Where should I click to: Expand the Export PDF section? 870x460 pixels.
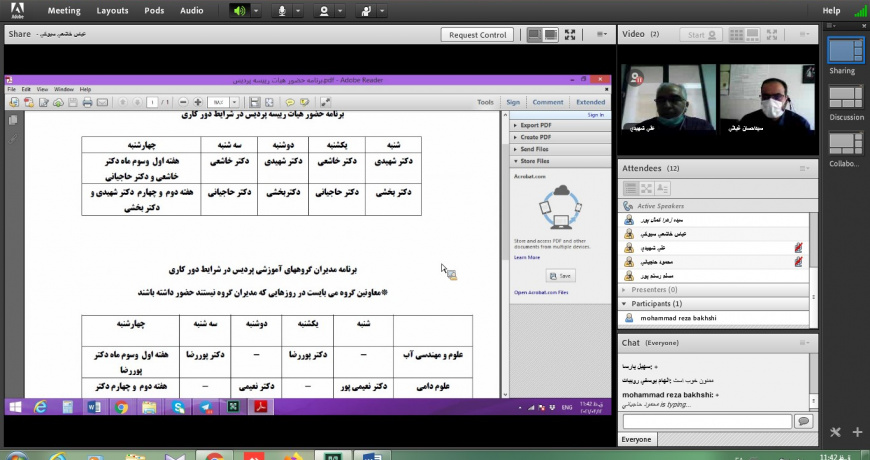(559, 125)
